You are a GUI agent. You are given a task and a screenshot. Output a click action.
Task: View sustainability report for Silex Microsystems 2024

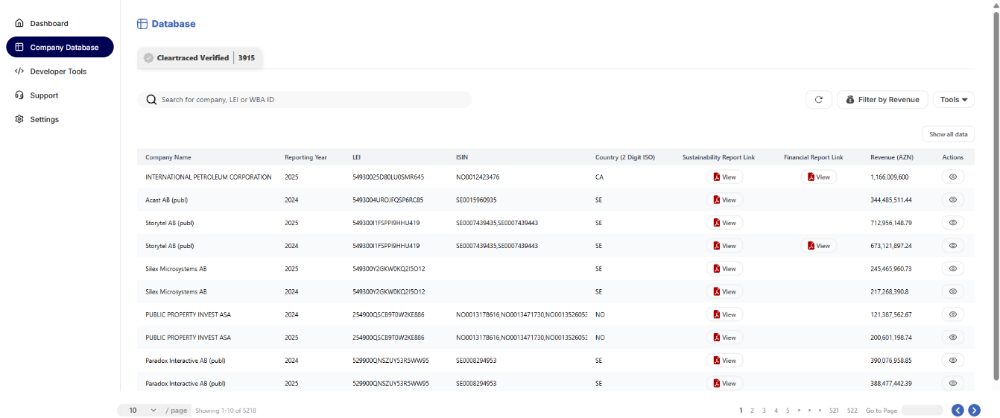pos(724,292)
